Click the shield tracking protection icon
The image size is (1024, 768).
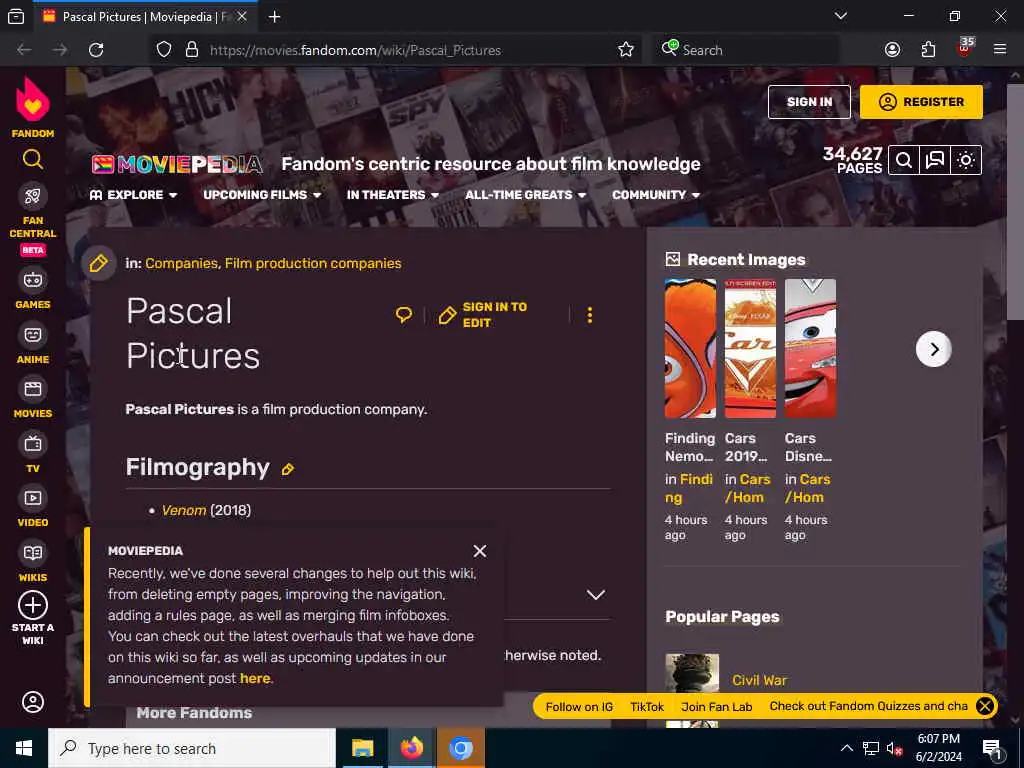coord(163,50)
